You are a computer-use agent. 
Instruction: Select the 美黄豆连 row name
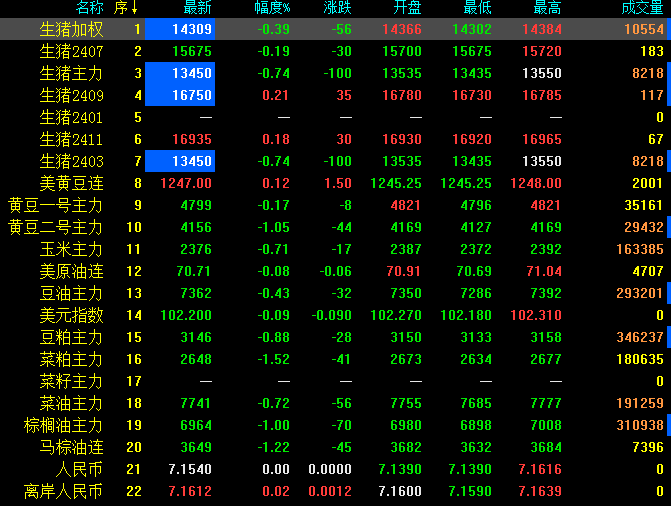(x=71, y=184)
